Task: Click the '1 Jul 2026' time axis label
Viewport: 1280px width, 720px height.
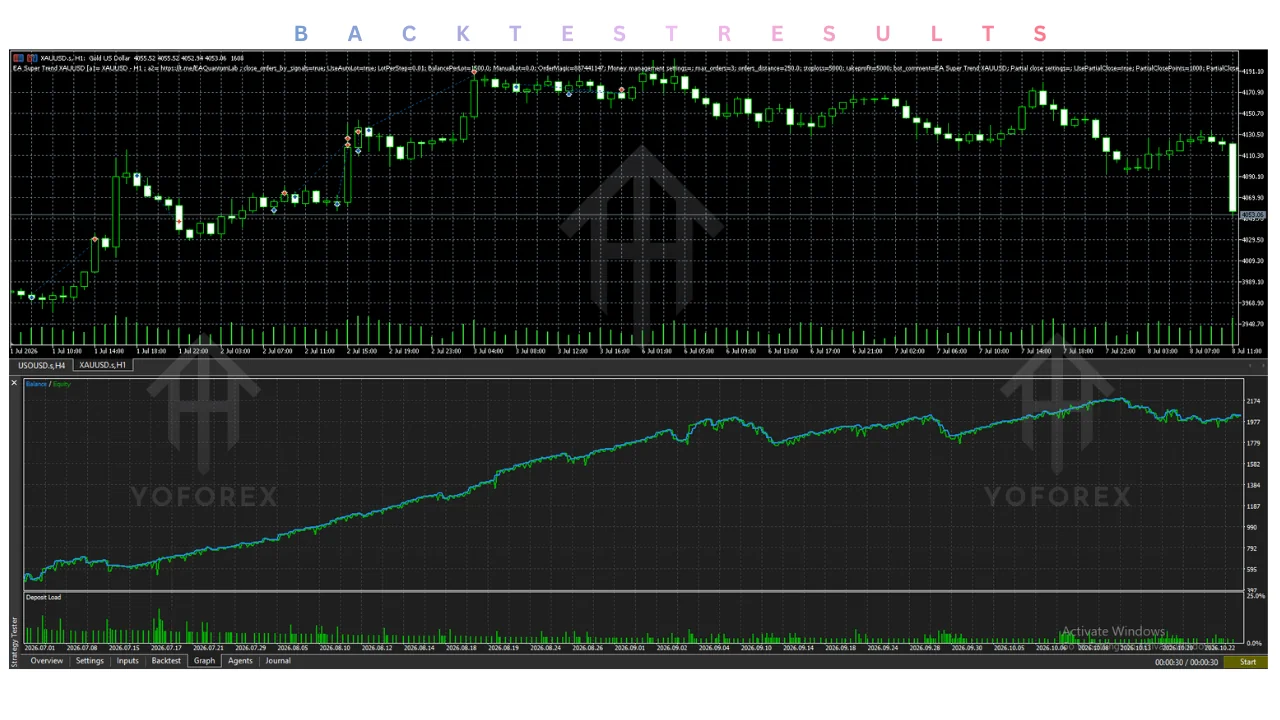Action: tap(25, 351)
